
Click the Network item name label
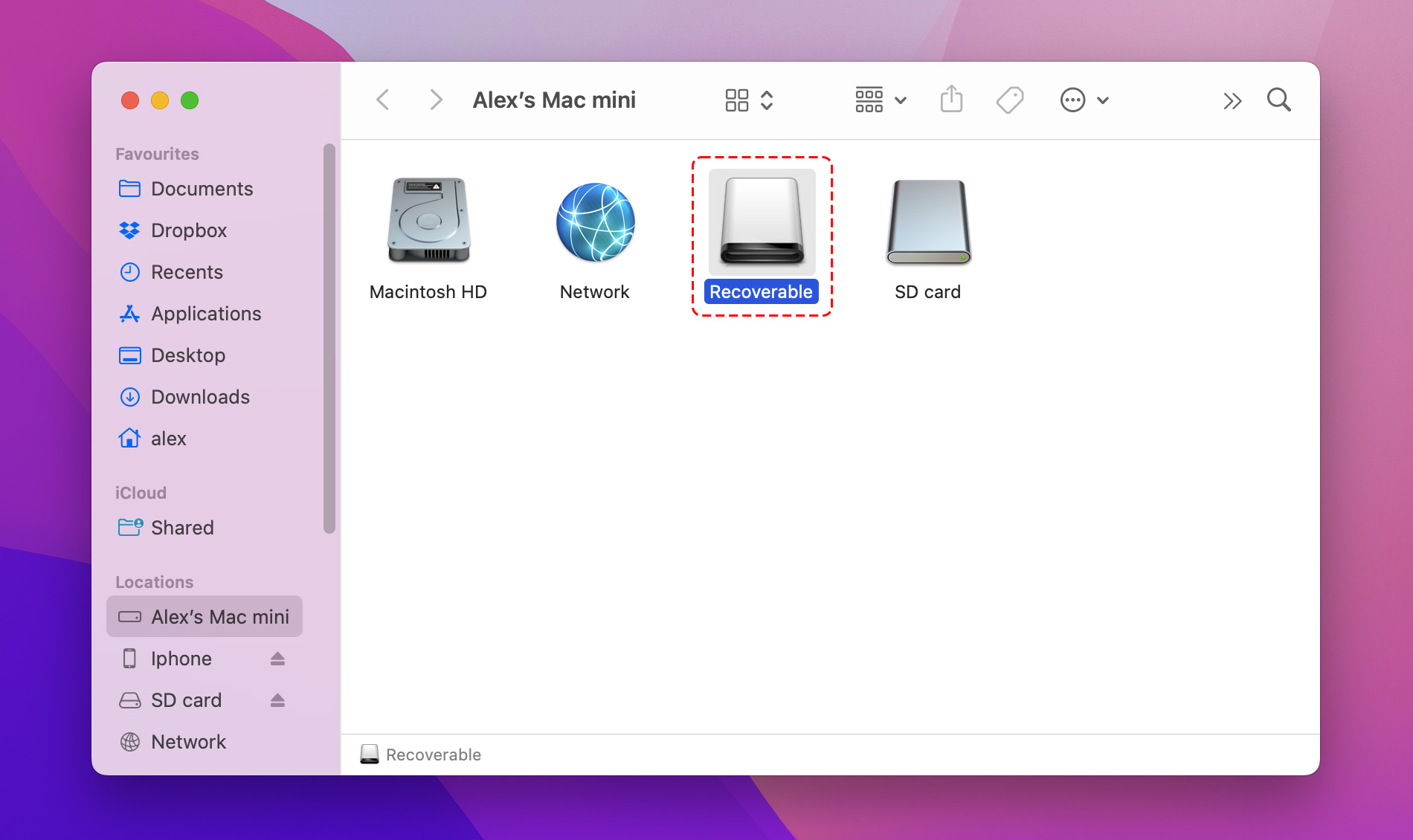pos(595,292)
